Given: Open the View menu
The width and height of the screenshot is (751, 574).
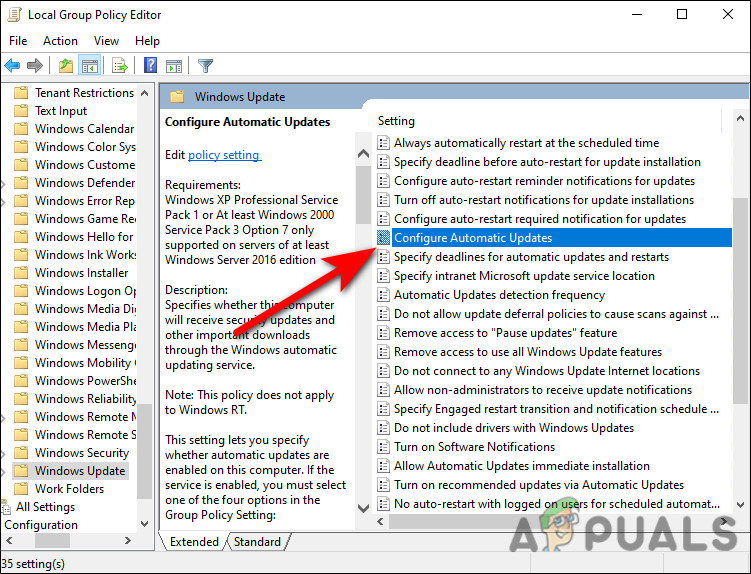Looking at the screenshot, I should coord(106,41).
